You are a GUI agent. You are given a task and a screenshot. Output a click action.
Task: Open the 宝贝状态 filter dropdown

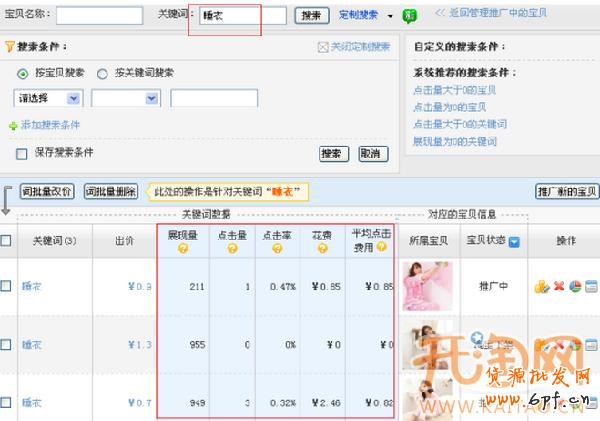(514, 241)
